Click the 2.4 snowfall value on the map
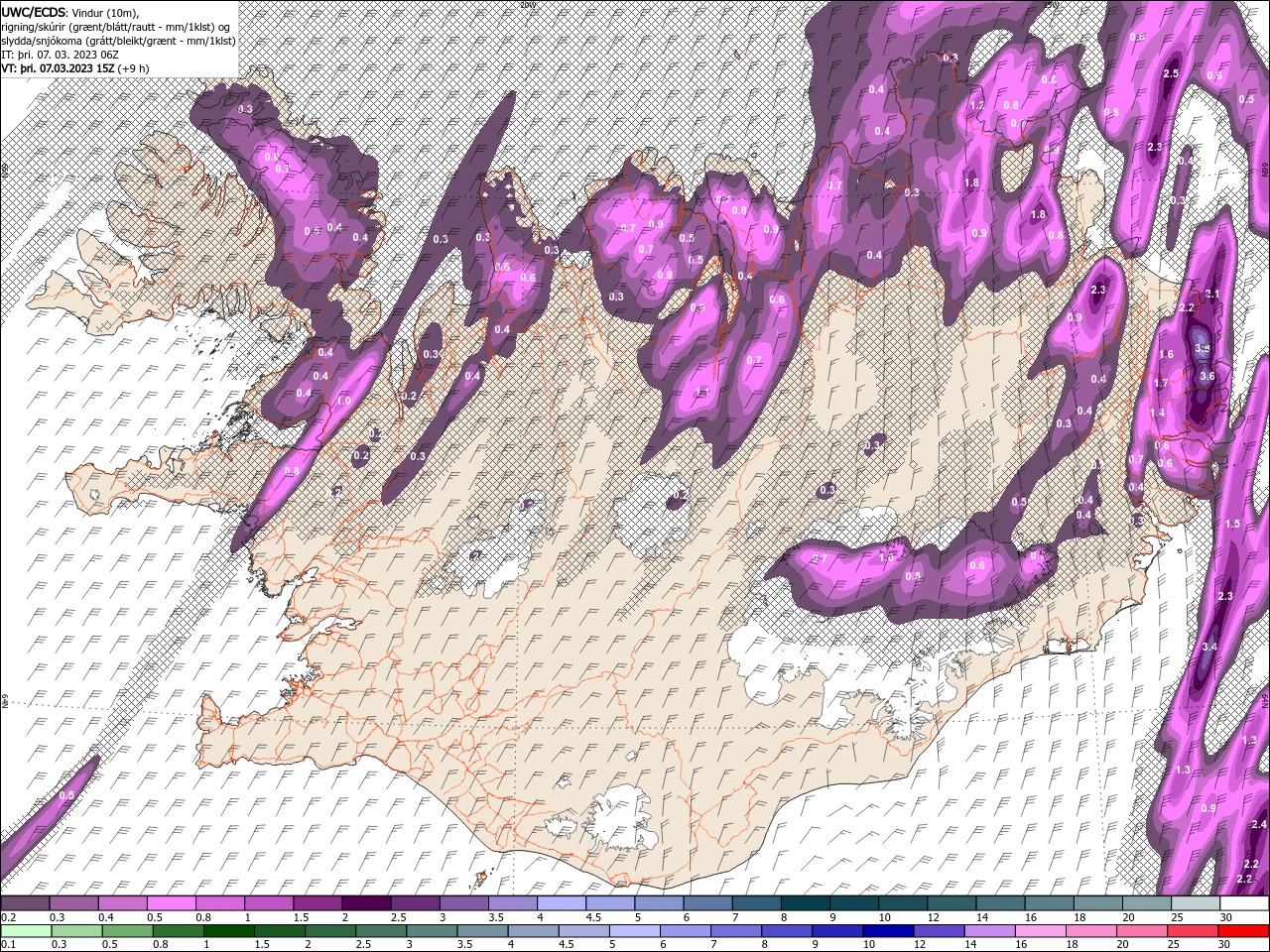 (1259, 825)
